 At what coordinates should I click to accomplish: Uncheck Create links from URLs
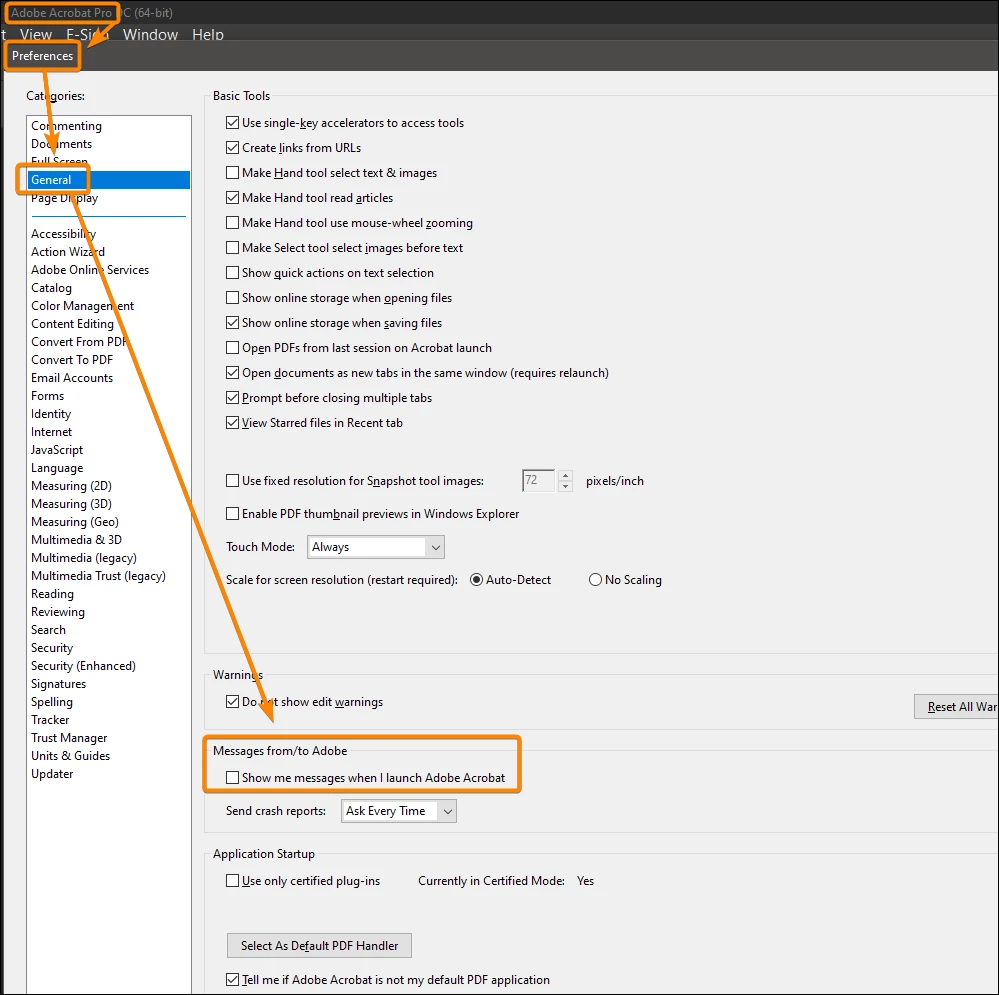(x=233, y=147)
